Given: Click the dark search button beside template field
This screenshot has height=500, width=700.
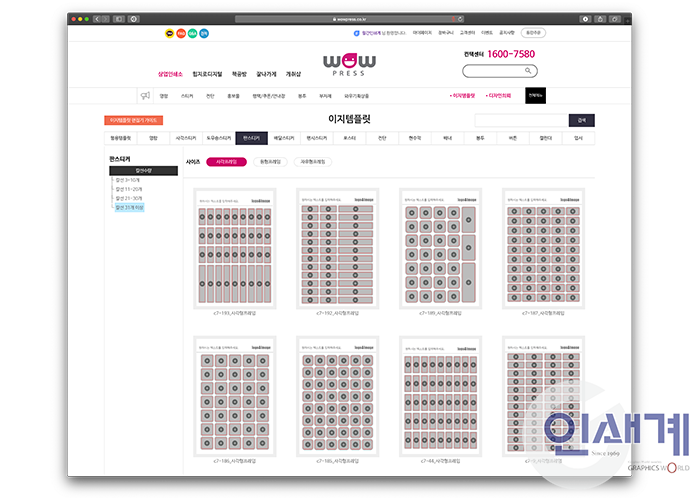Looking at the screenshot, I should tap(582, 120).
